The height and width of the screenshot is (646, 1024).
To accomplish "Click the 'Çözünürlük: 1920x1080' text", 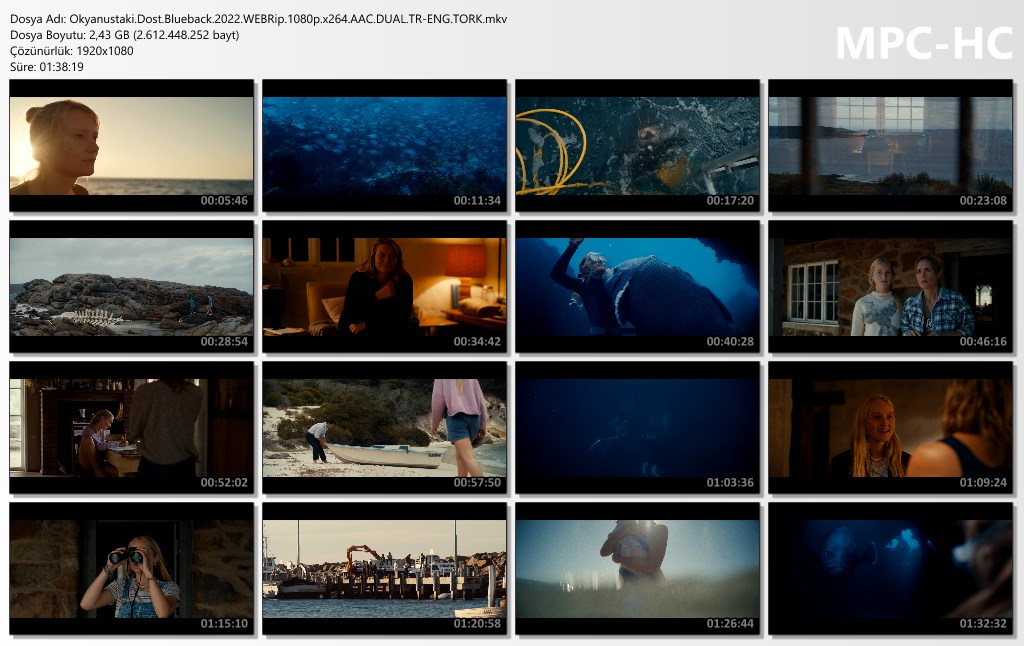I will [x=72, y=51].
